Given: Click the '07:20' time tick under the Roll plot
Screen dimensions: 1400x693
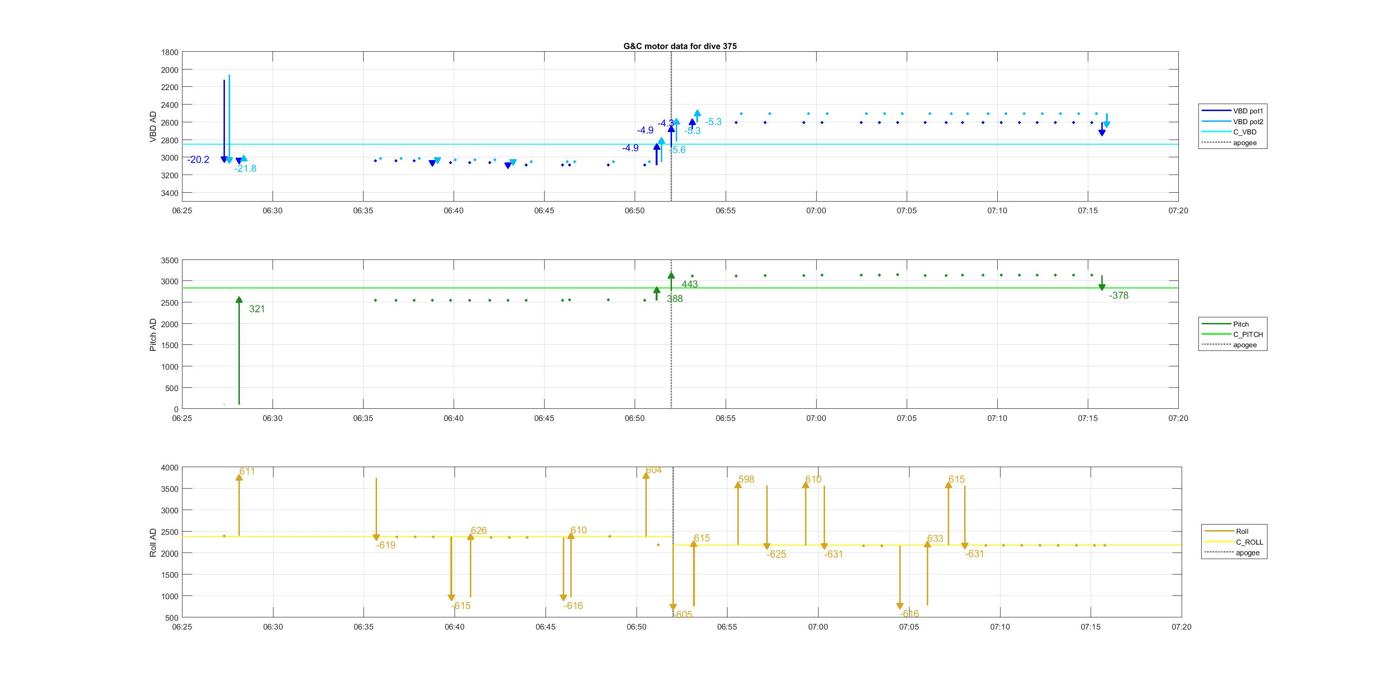Looking at the screenshot, I should pos(1181,628).
